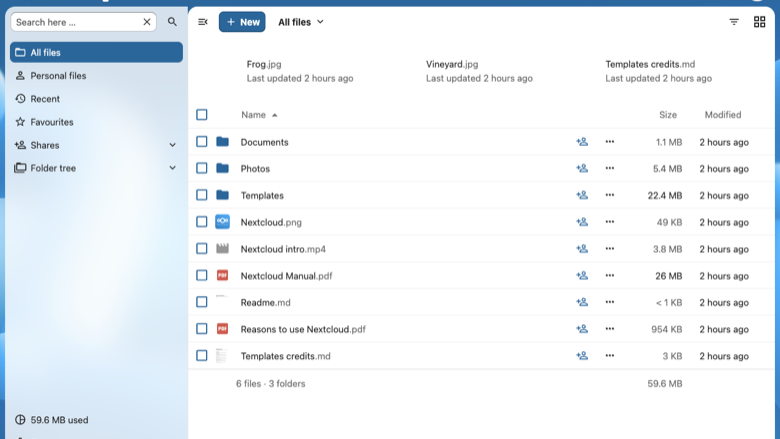Expand the Shares section chevron
The width and height of the screenshot is (780, 439).
172,145
